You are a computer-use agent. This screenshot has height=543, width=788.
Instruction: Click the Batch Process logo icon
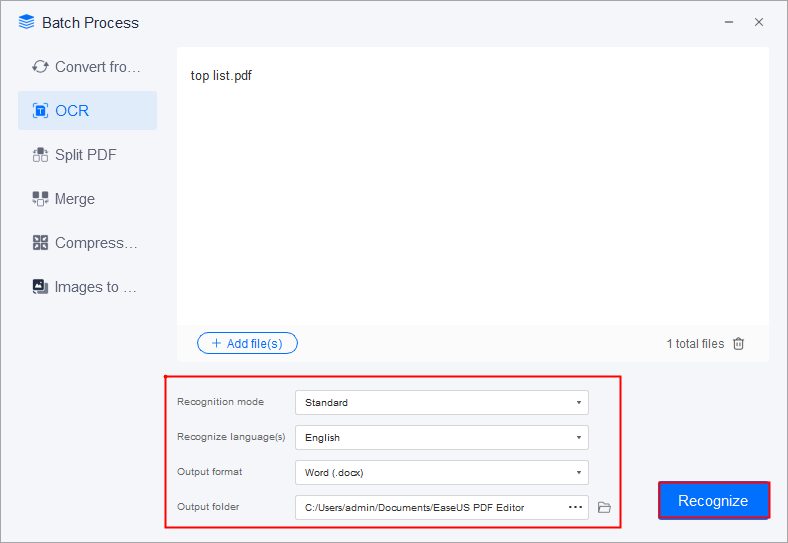point(27,22)
